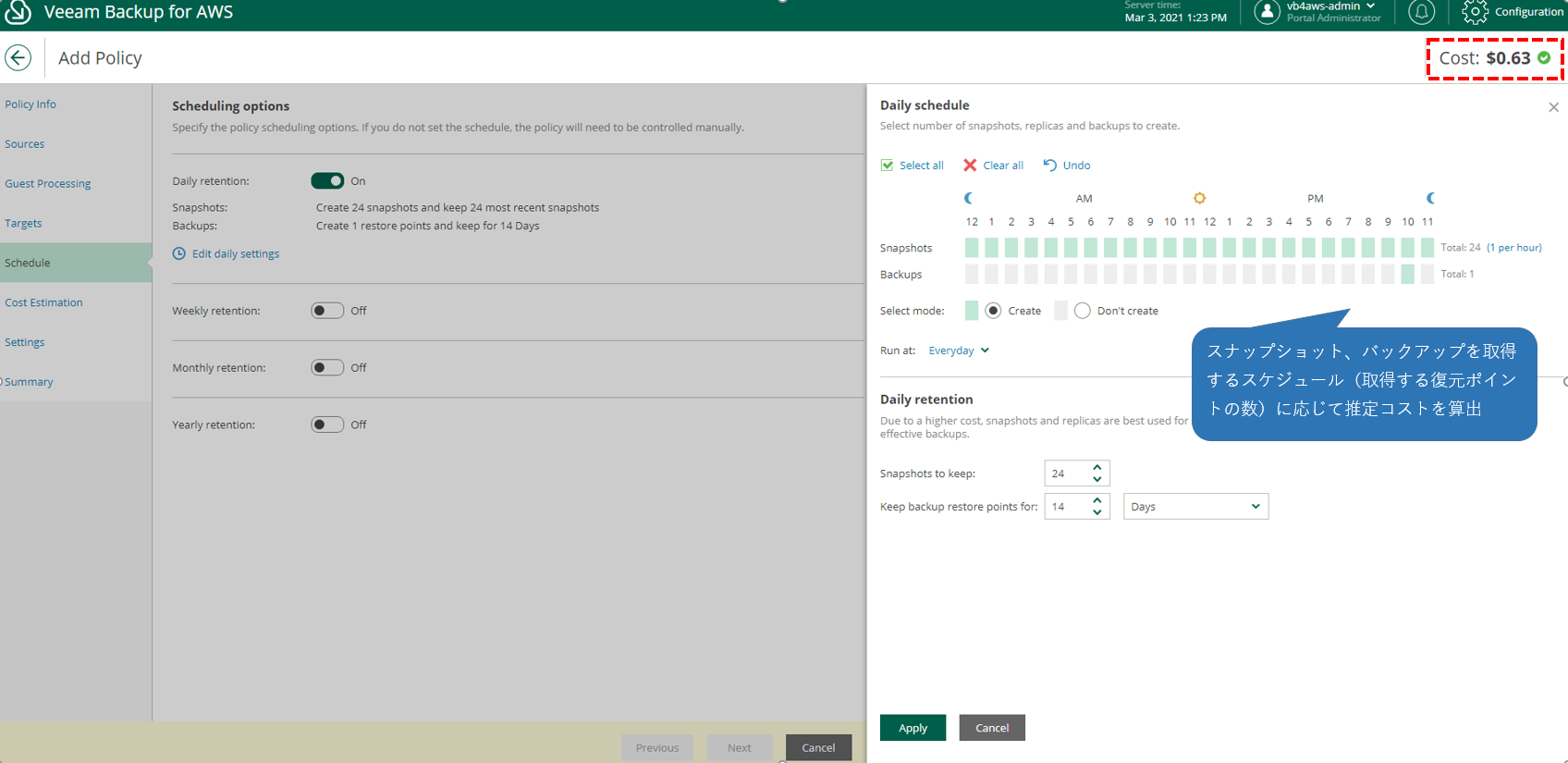The image size is (1568, 763).
Task: Click the red Clear all X icon
Action: coord(970,165)
